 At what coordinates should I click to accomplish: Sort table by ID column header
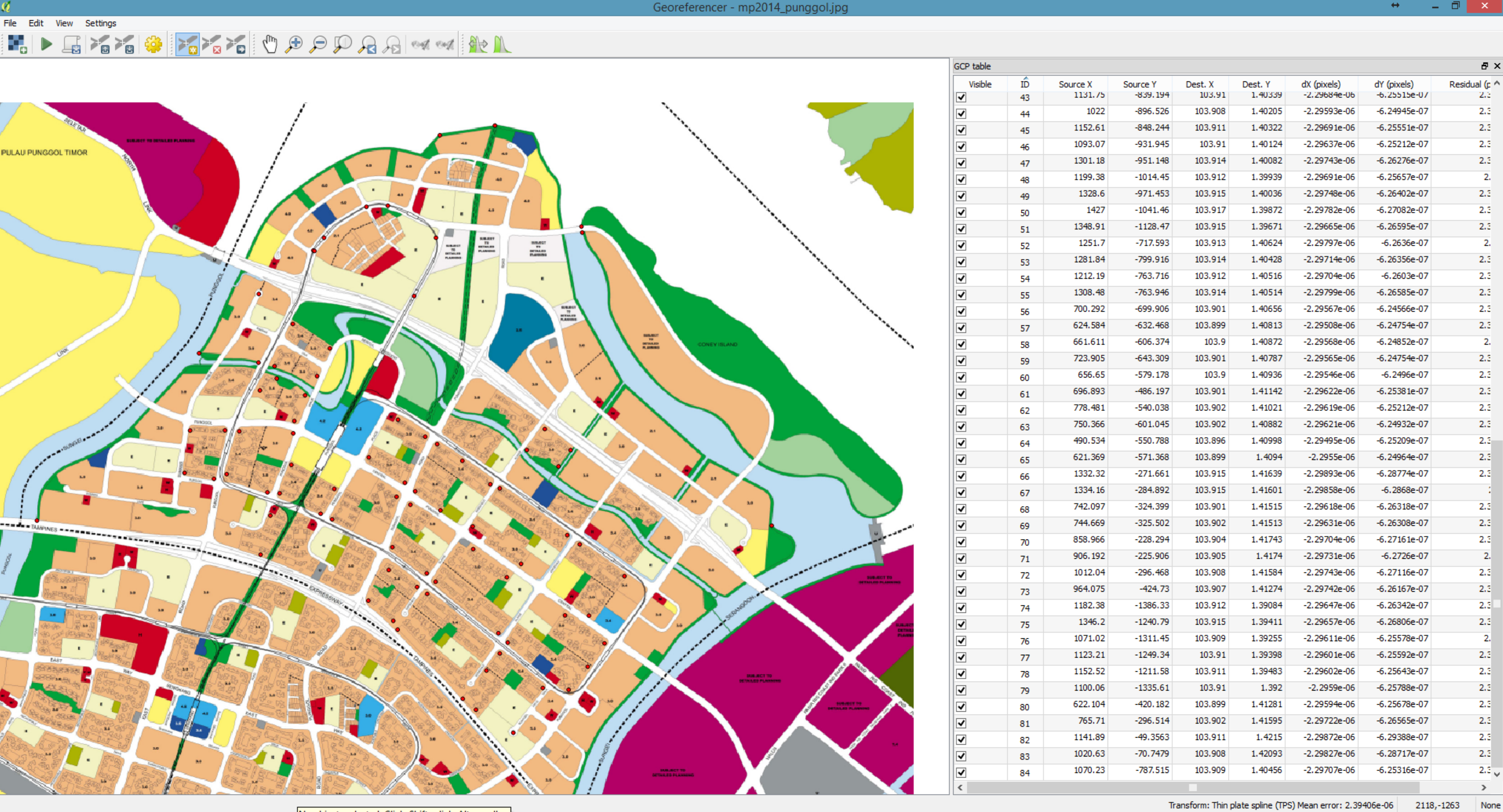(x=1025, y=84)
